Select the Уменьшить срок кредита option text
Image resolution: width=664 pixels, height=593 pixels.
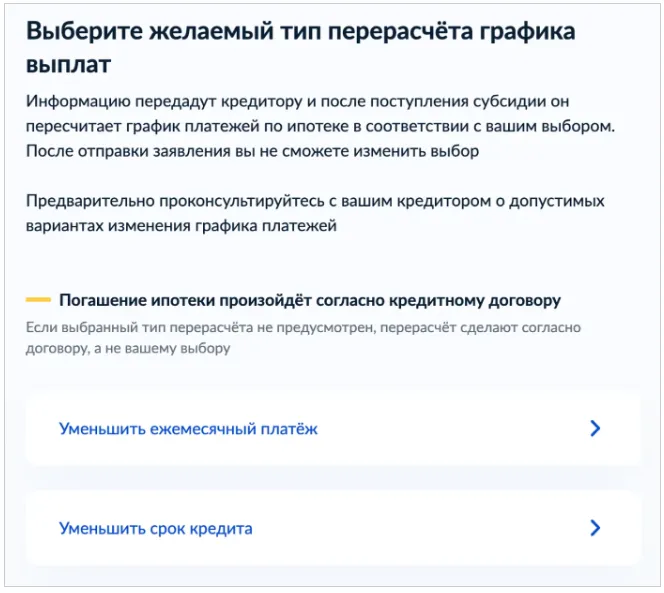click(155, 528)
